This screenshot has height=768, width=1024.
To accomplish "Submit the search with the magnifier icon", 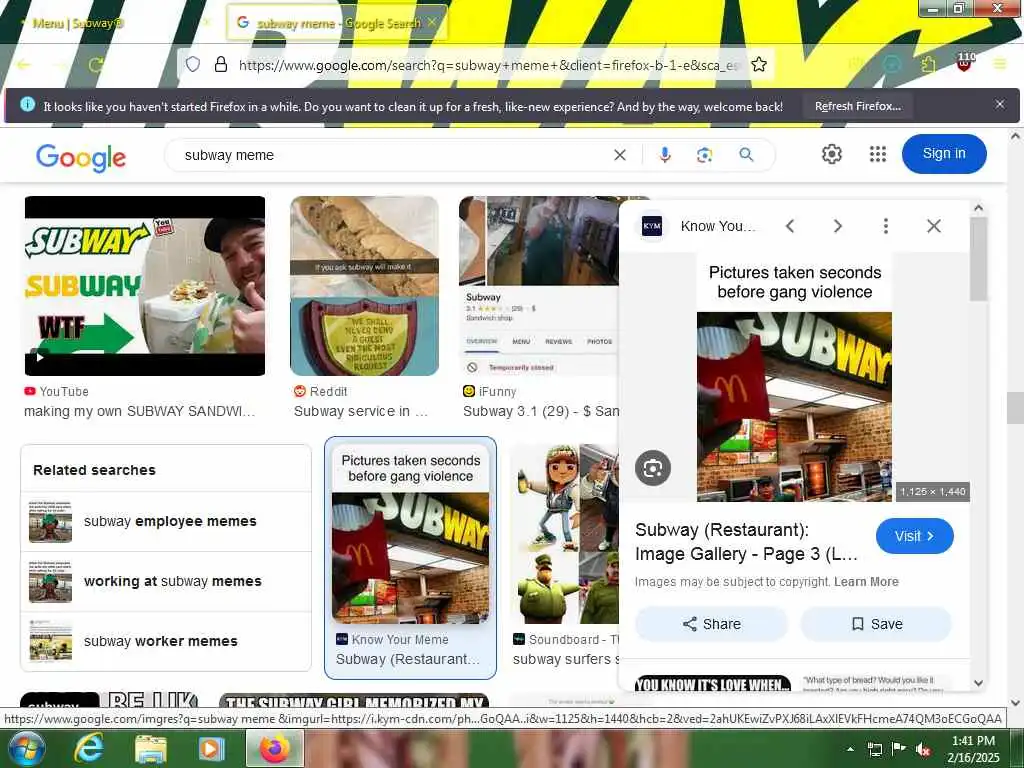I will click(x=746, y=155).
